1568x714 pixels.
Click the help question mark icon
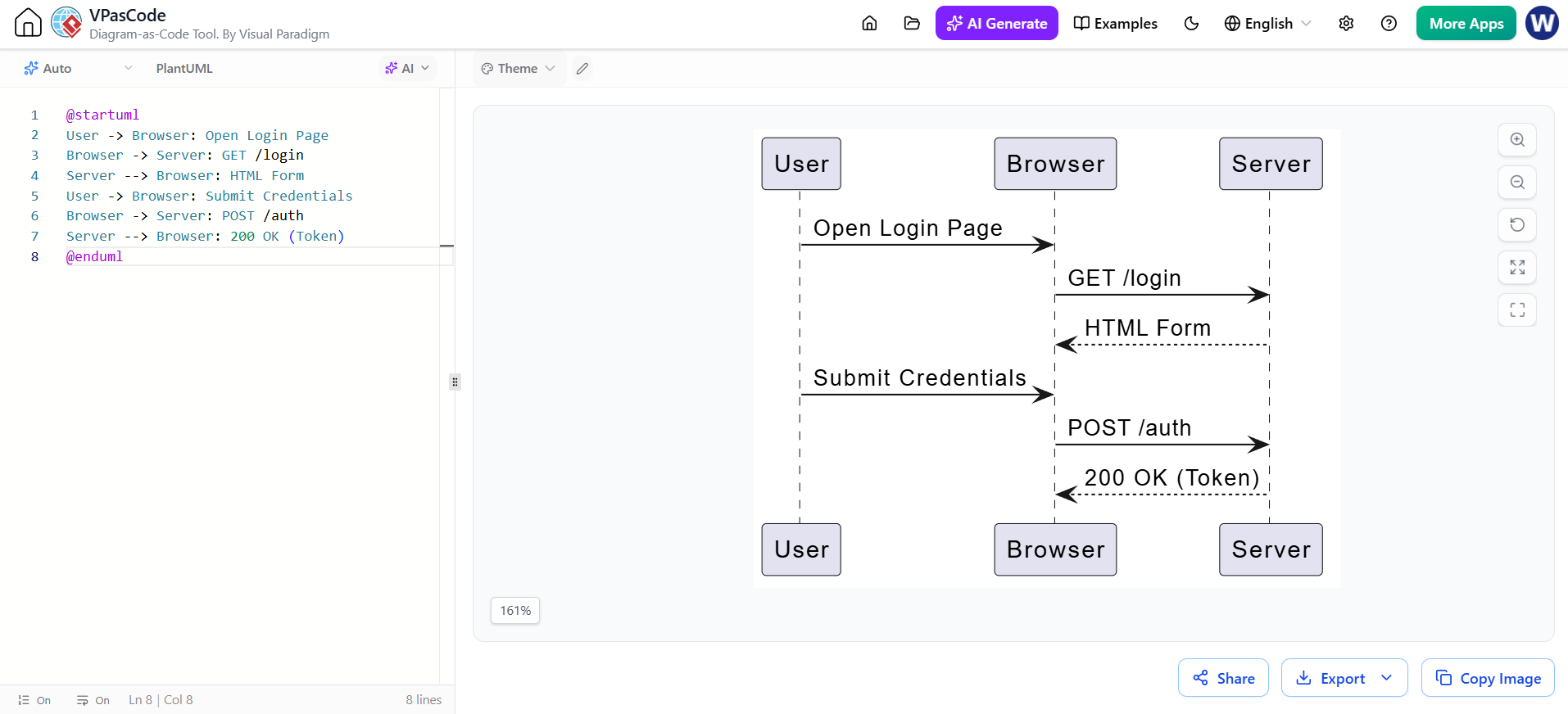1389,23
